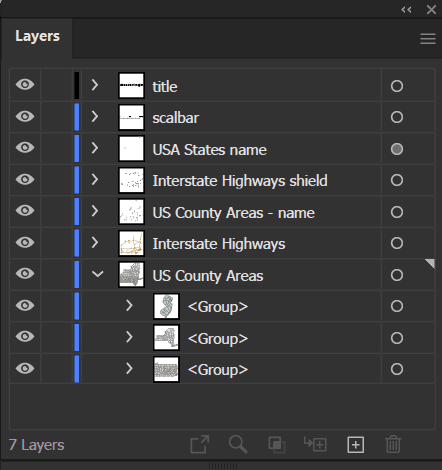Screen dimensions: 442x470
Task: Click the Create New Sublayer icon
Action: (x=315, y=444)
